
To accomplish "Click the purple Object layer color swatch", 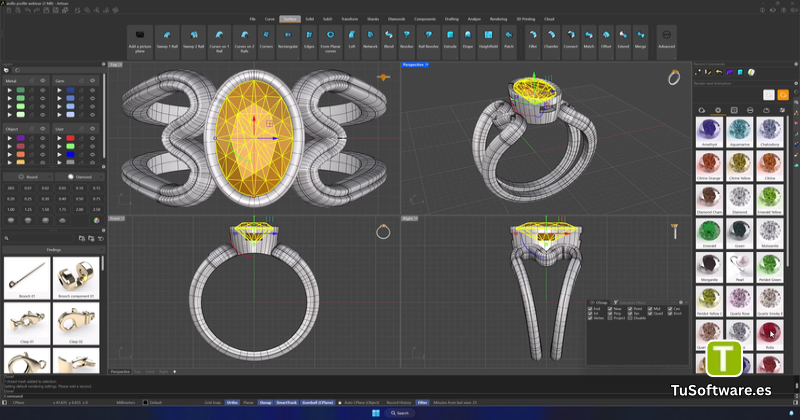I will 20,138.
